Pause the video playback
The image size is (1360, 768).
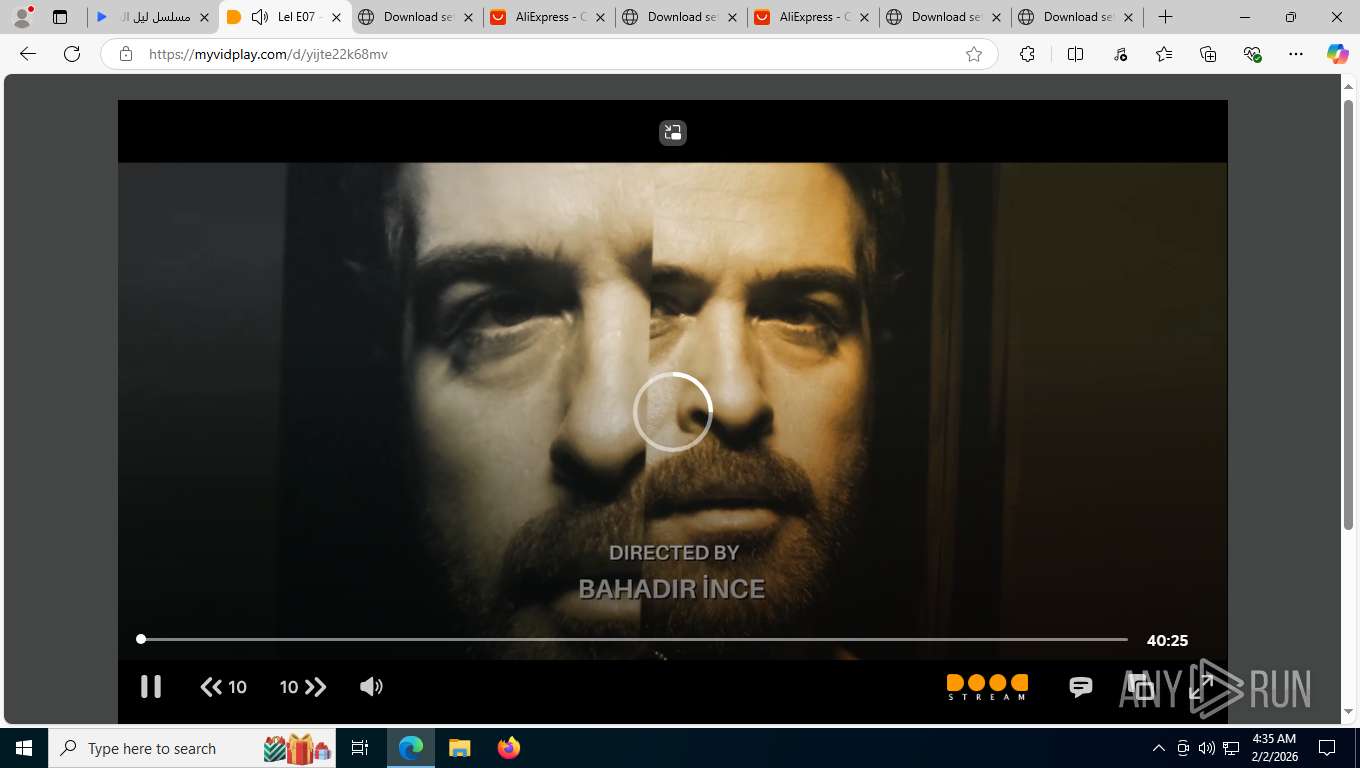point(151,686)
